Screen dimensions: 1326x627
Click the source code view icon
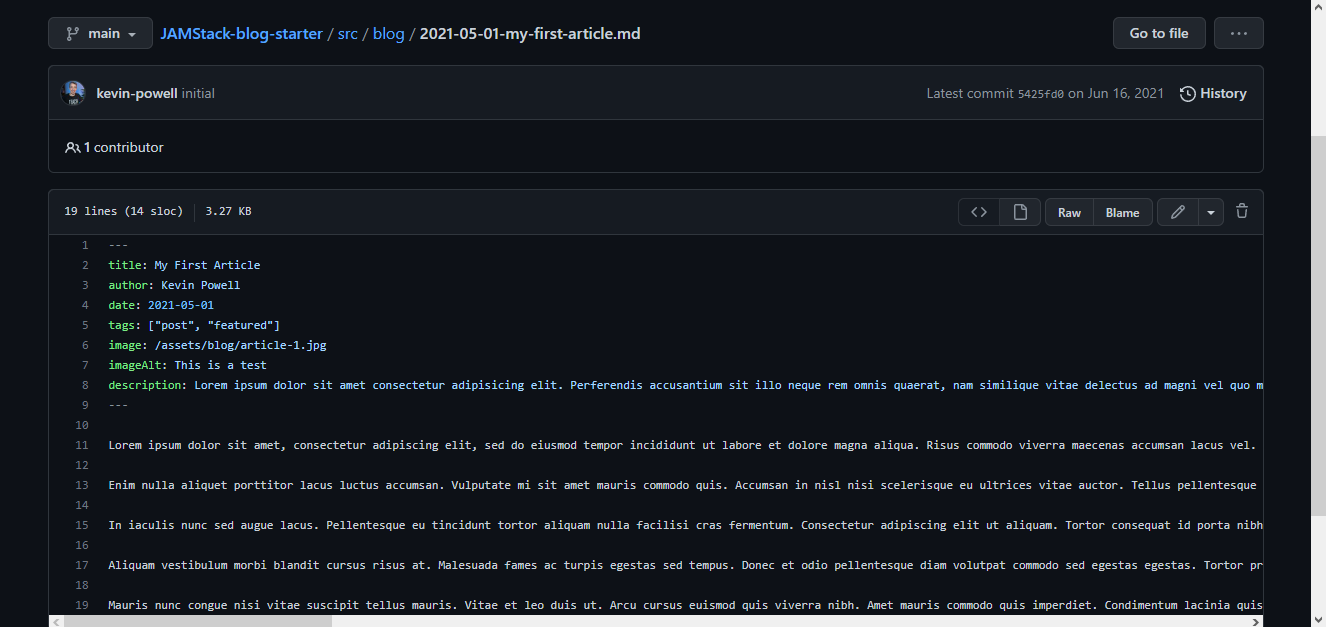(979, 212)
